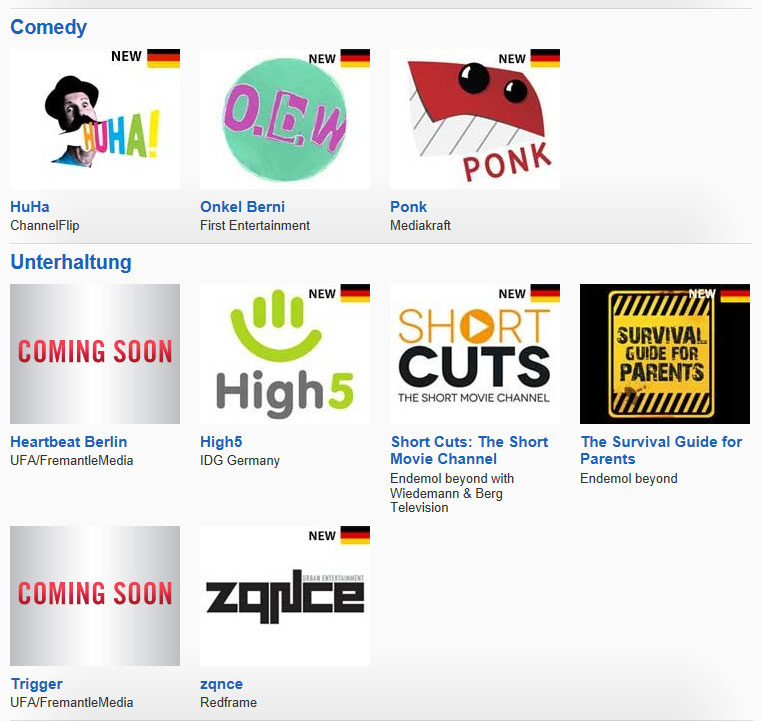Screen dimensions: 761x721
Task: Follow the Onkel Berni title link
Action: pyautogui.click(x=242, y=207)
